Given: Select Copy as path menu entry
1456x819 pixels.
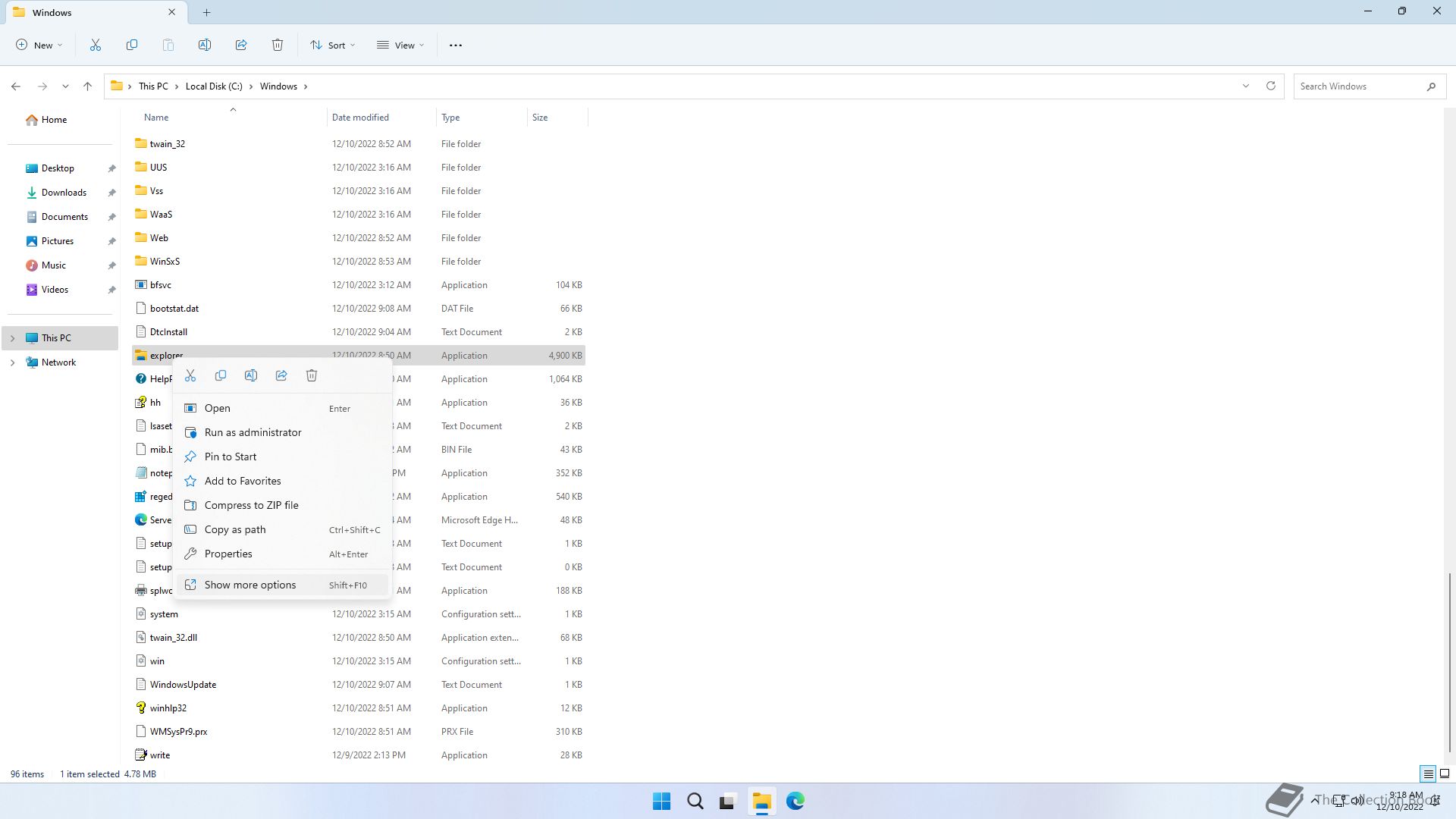Looking at the screenshot, I should click(235, 529).
